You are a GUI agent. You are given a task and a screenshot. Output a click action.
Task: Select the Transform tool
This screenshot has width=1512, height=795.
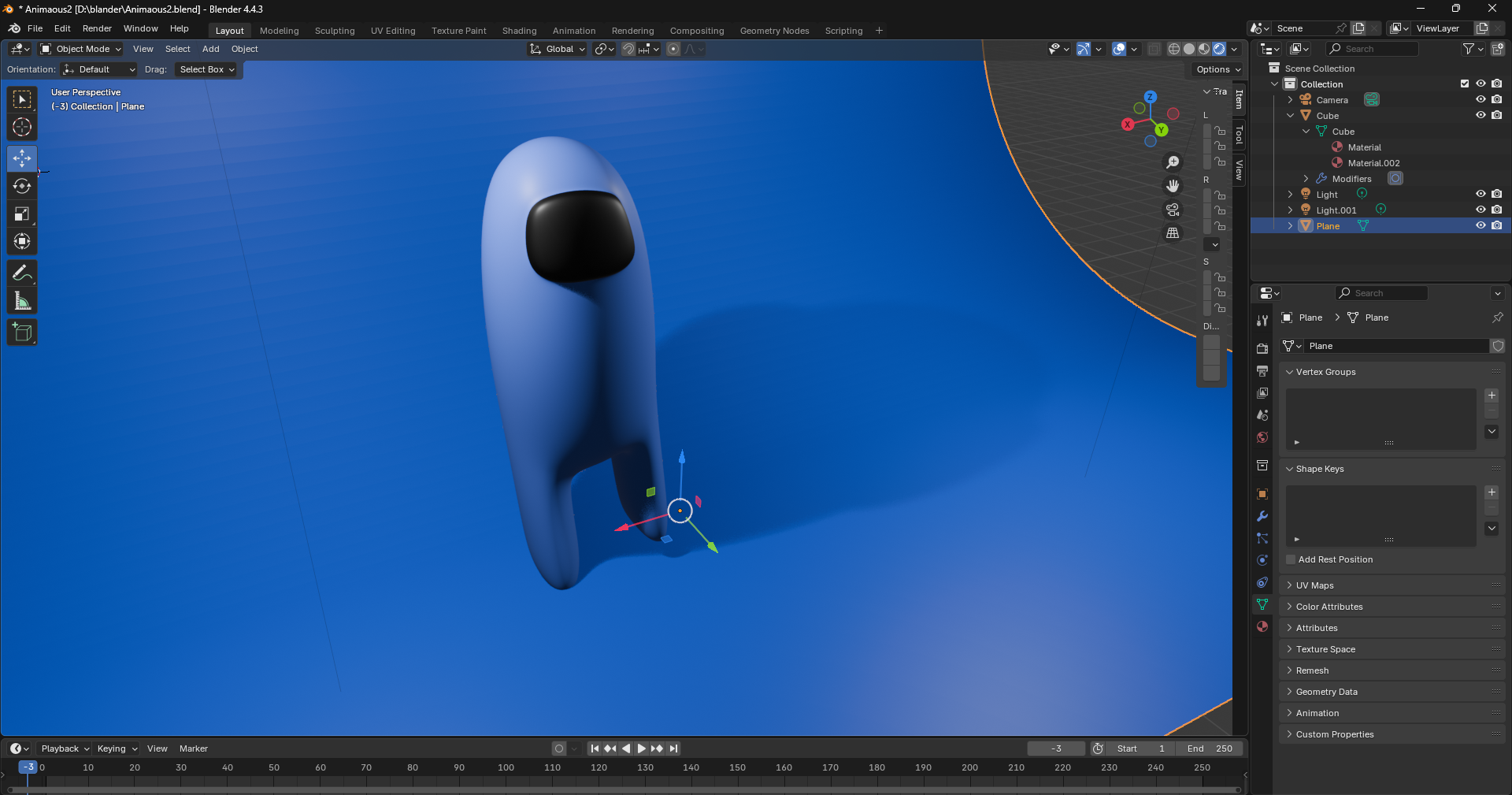(22, 241)
